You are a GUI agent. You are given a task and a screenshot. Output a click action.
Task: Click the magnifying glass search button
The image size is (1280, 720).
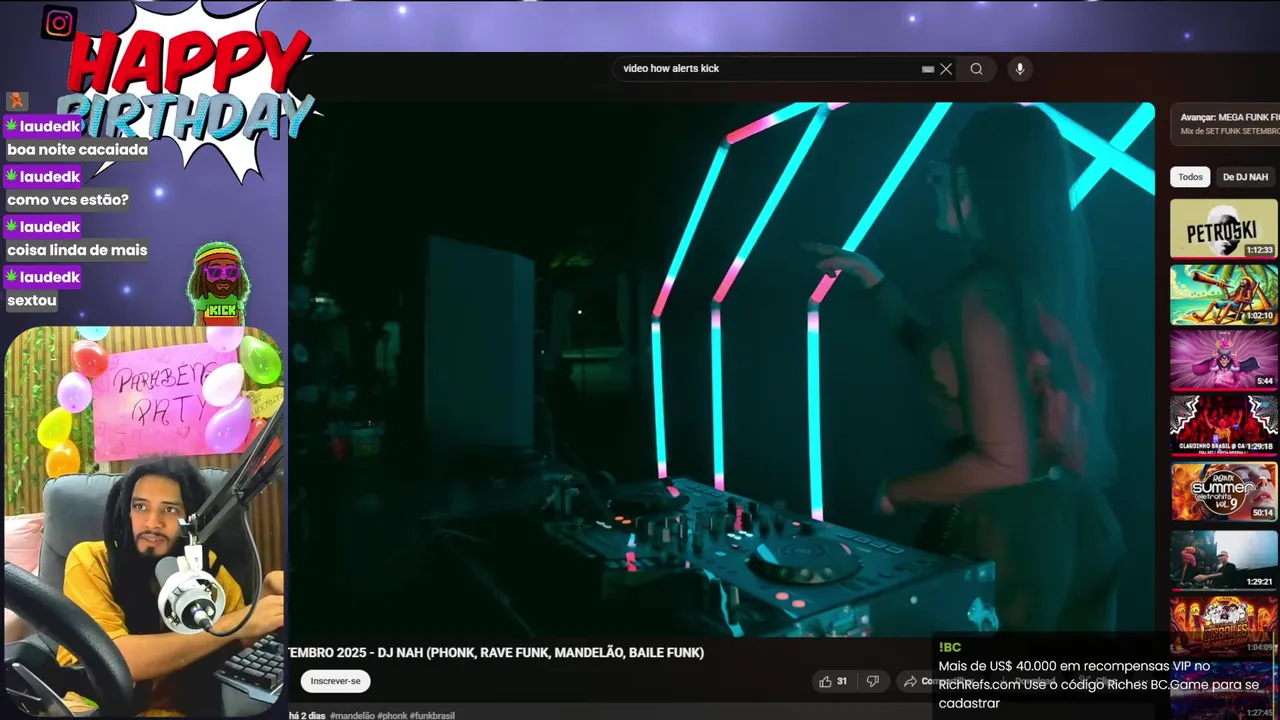[x=976, y=69]
